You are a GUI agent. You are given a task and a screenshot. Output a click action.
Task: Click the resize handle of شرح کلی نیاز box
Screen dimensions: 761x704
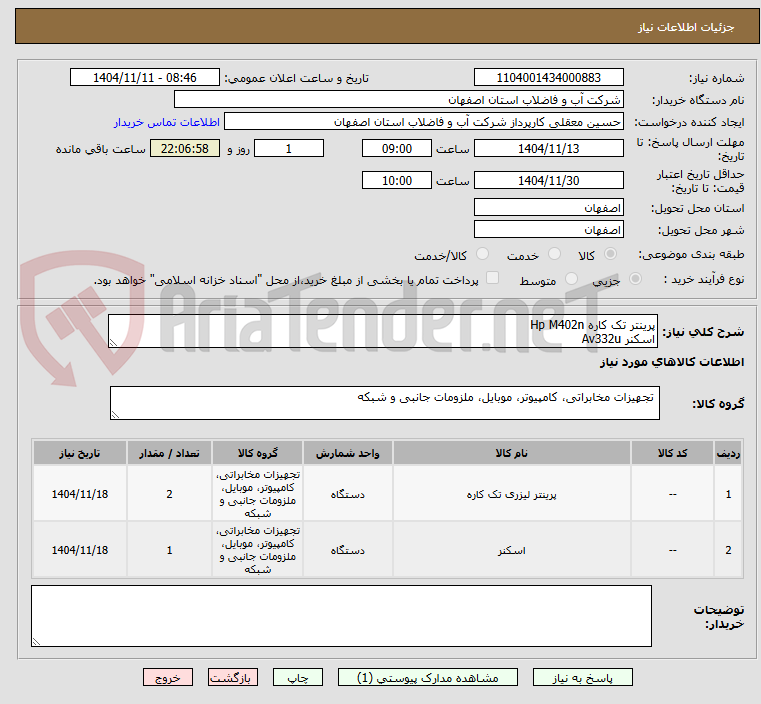114,343
